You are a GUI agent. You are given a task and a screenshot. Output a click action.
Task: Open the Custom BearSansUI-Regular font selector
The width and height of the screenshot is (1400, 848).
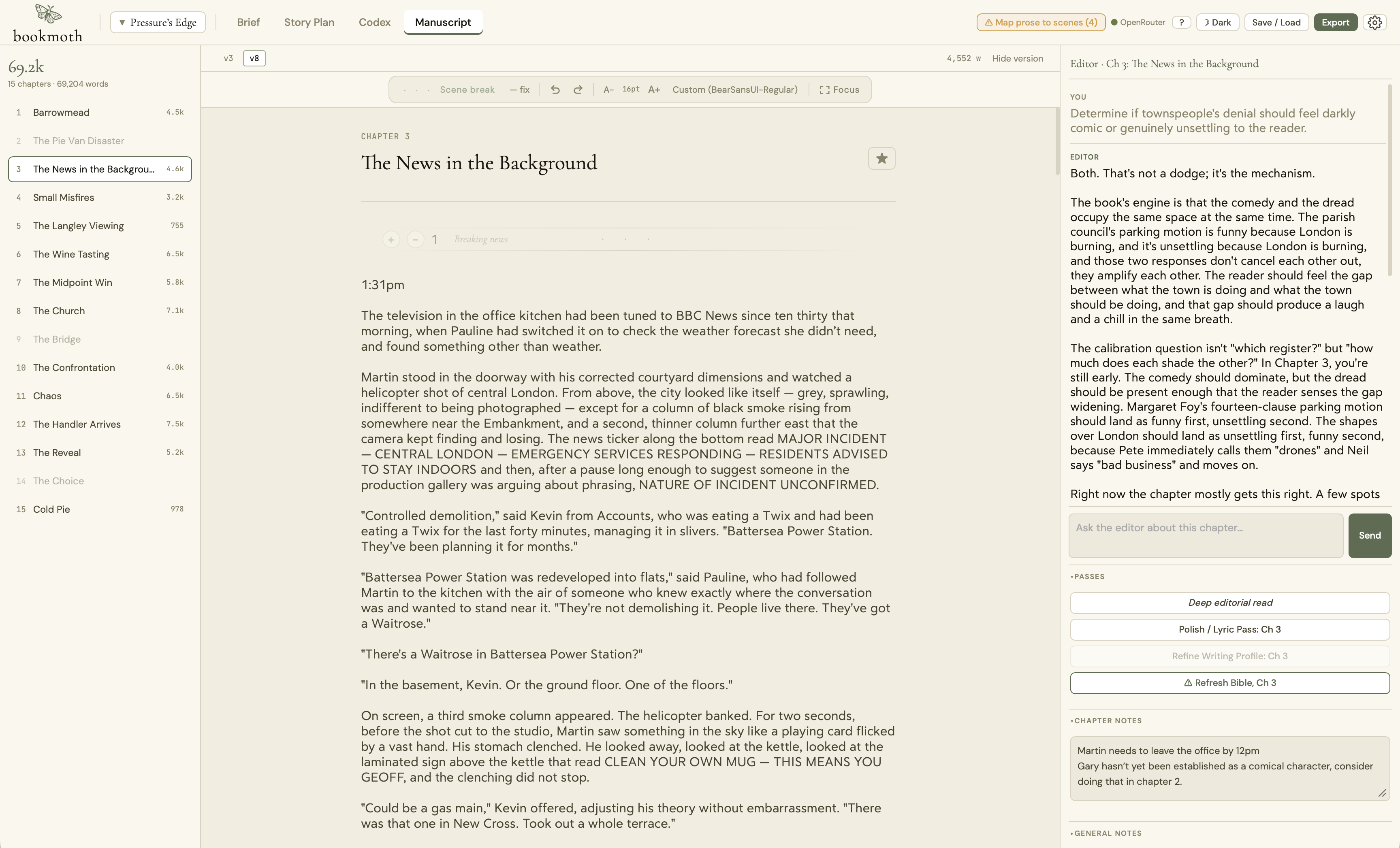(735, 90)
